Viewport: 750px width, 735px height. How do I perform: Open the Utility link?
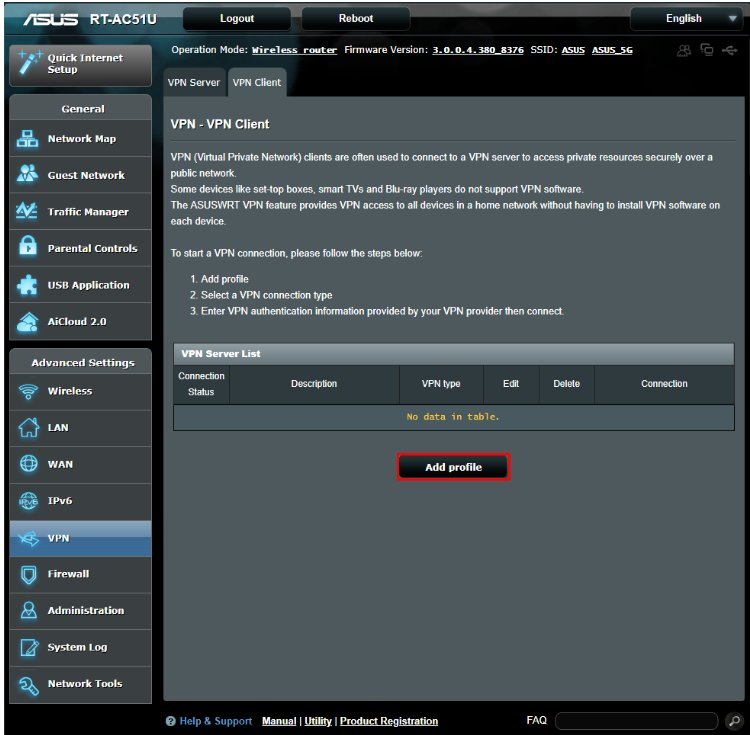point(318,721)
